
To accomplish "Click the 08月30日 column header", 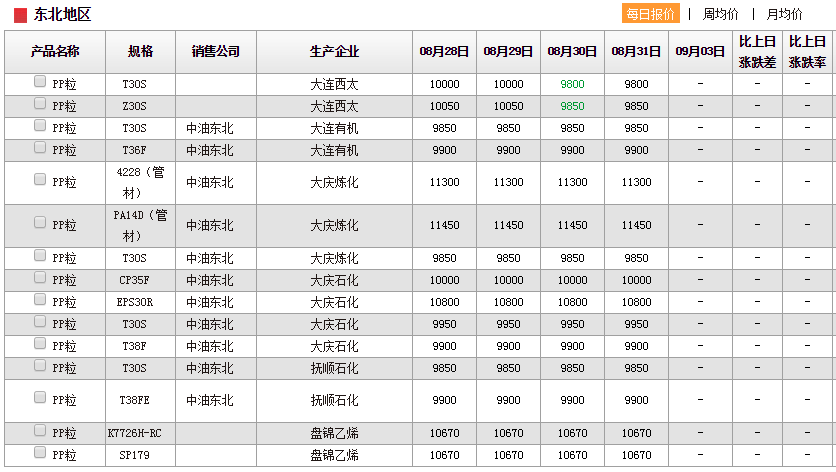I will pos(572,52).
